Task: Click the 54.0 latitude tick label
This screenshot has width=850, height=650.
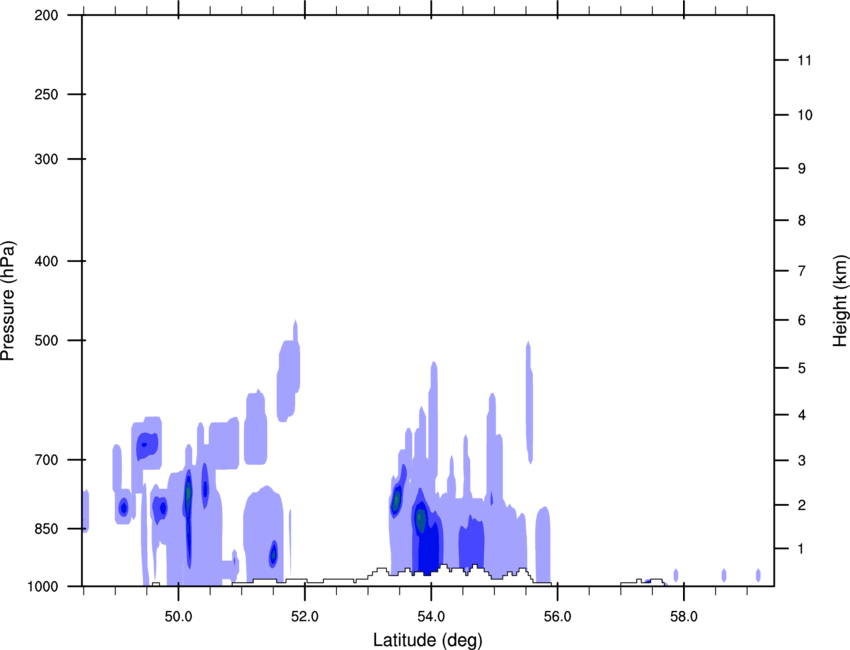Action: point(432,617)
